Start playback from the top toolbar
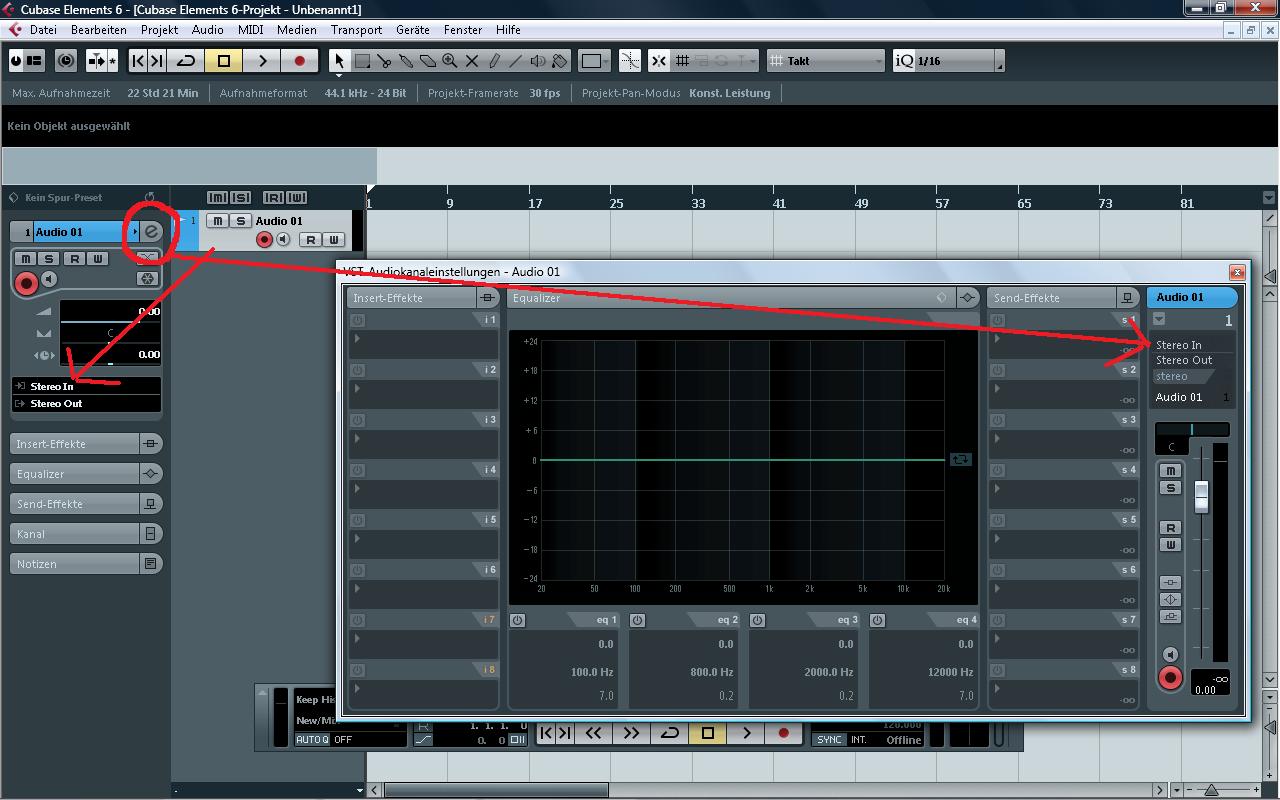Viewport: 1280px width, 800px height. point(262,61)
